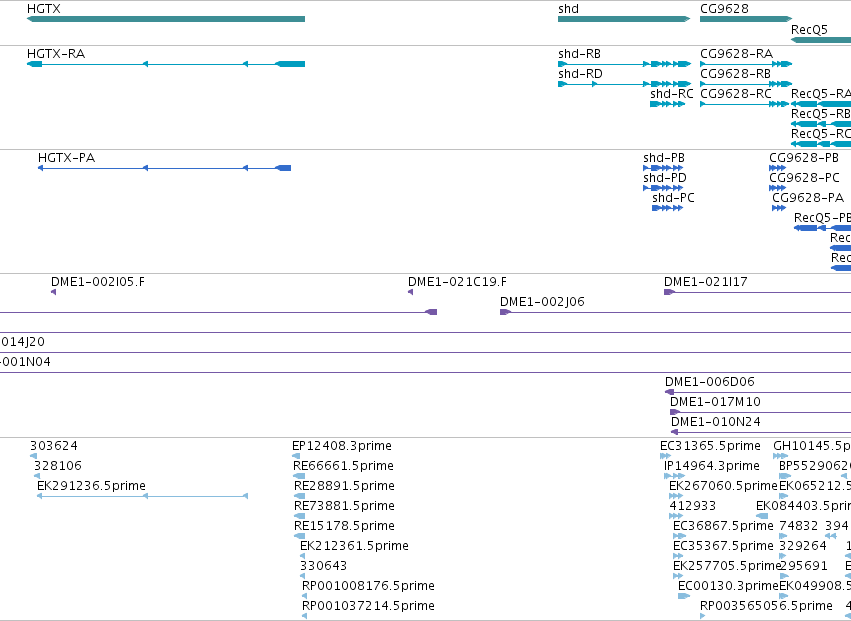This screenshot has height=621, width=851.
Task: Click the RP001008176.5prime EST label
Action: pos(368,586)
